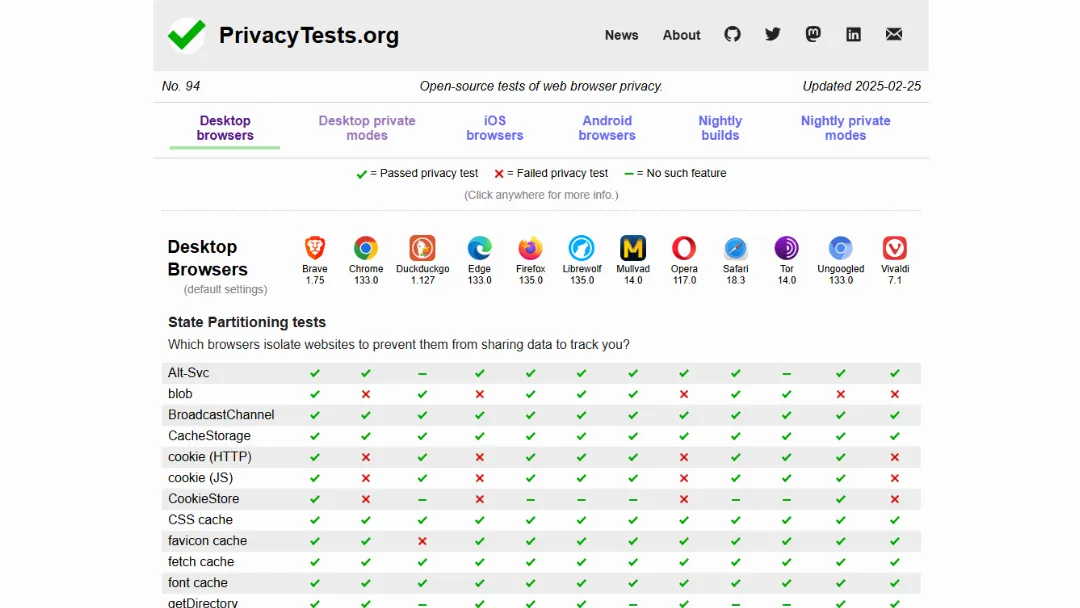Click the CacheStorage row label

209,436
